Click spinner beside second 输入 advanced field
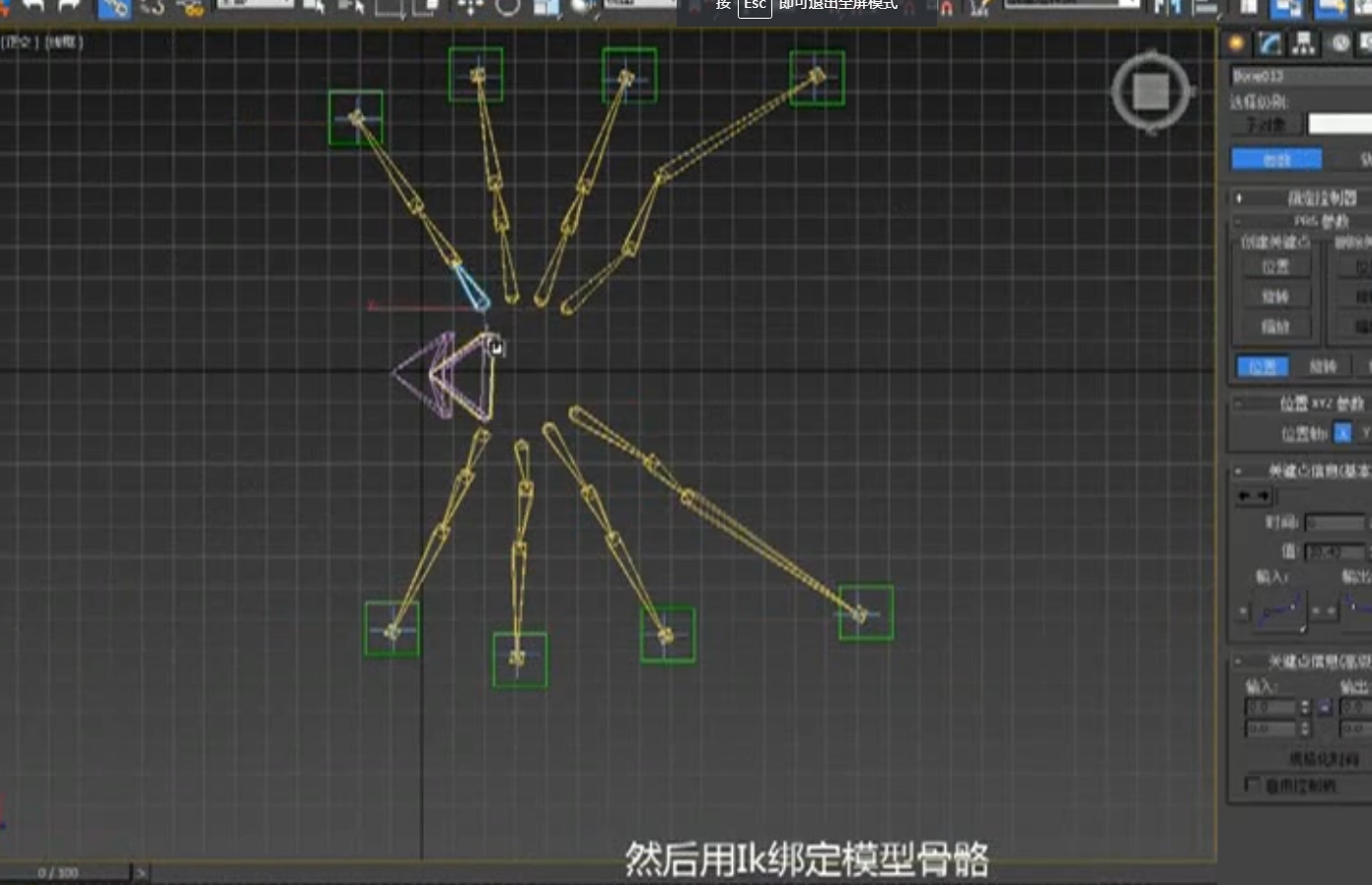The width and height of the screenshot is (1372, 885). [1305, 729]
